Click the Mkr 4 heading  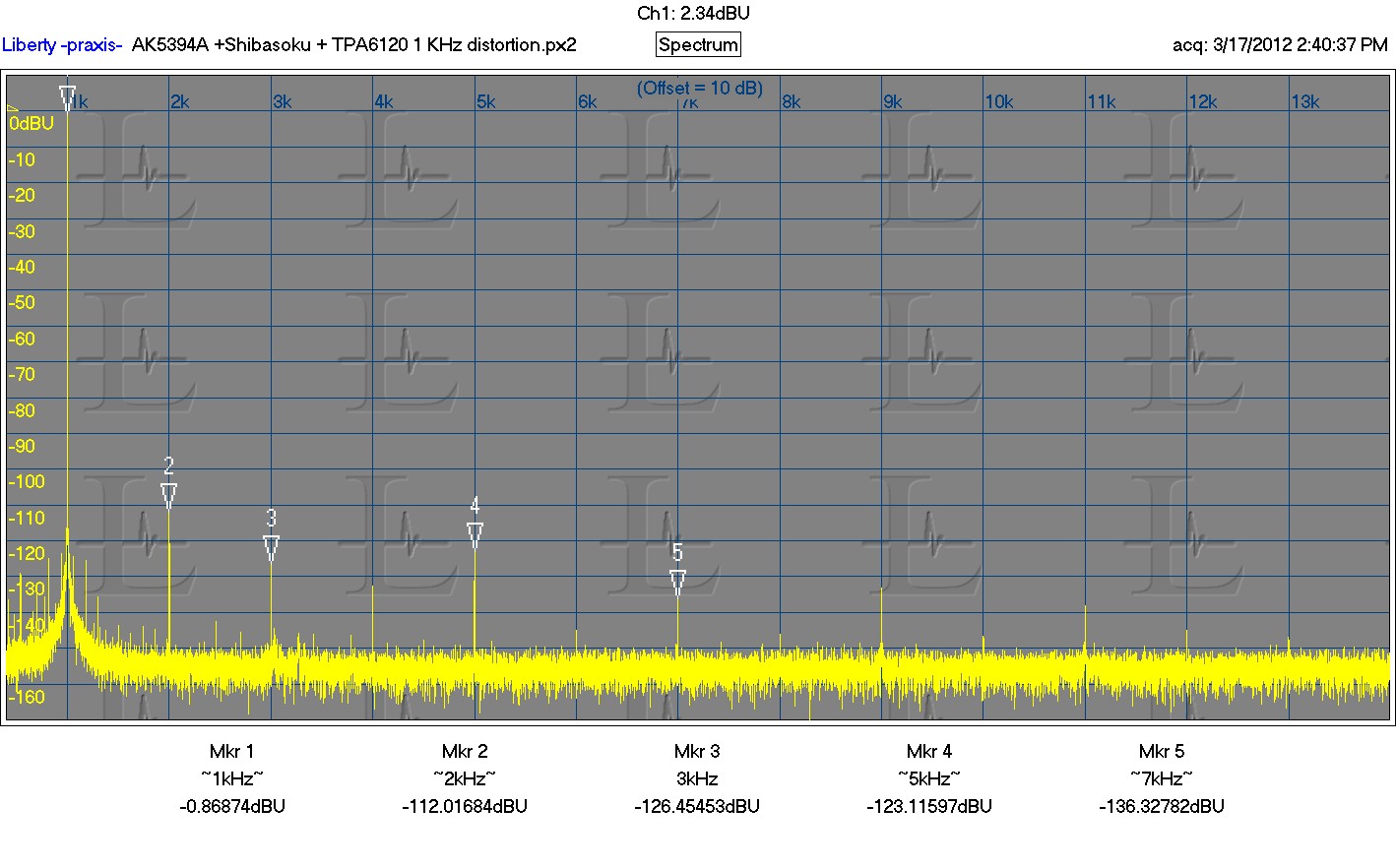click(929, 751)
